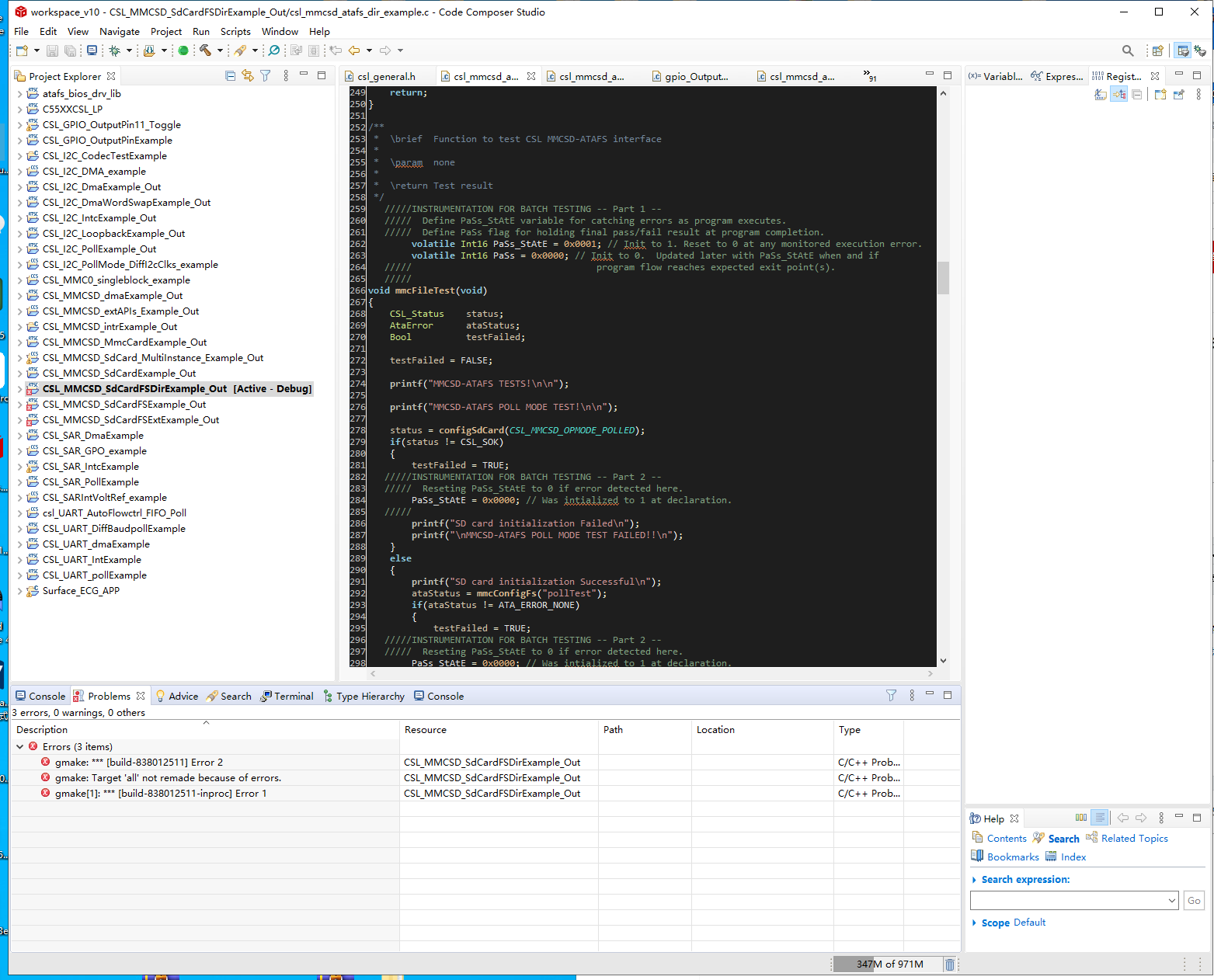
Task: Open the Search expression dropdown
Action: click(x=1171, y=901)
